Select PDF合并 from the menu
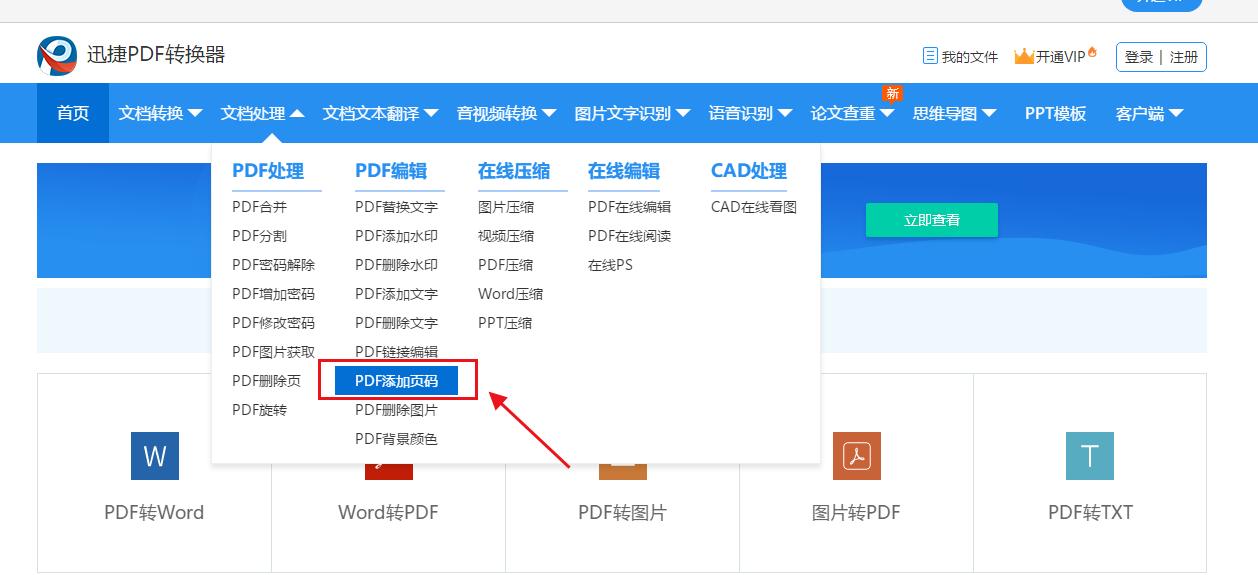This screenshot has width=1258, height=575. click(259, 207)
